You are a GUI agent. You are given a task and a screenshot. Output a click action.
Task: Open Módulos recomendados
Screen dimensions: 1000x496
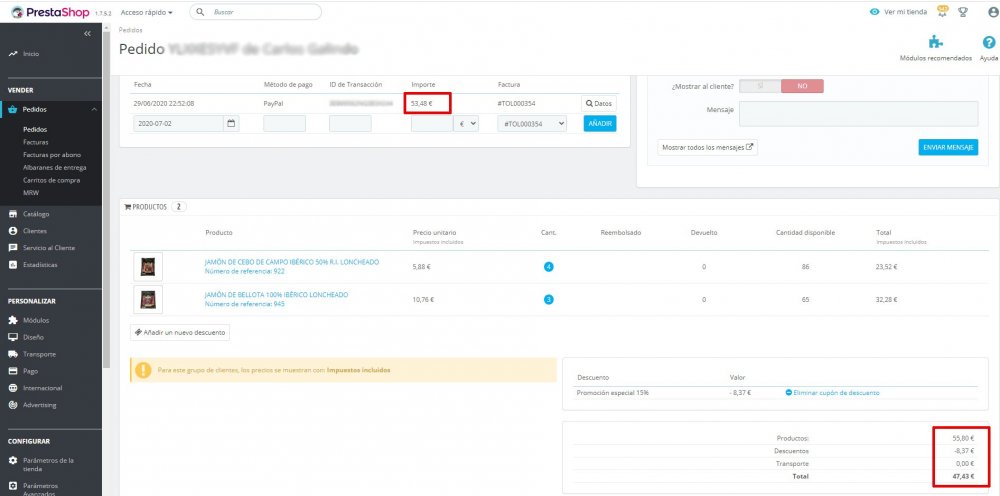(936, 48)
